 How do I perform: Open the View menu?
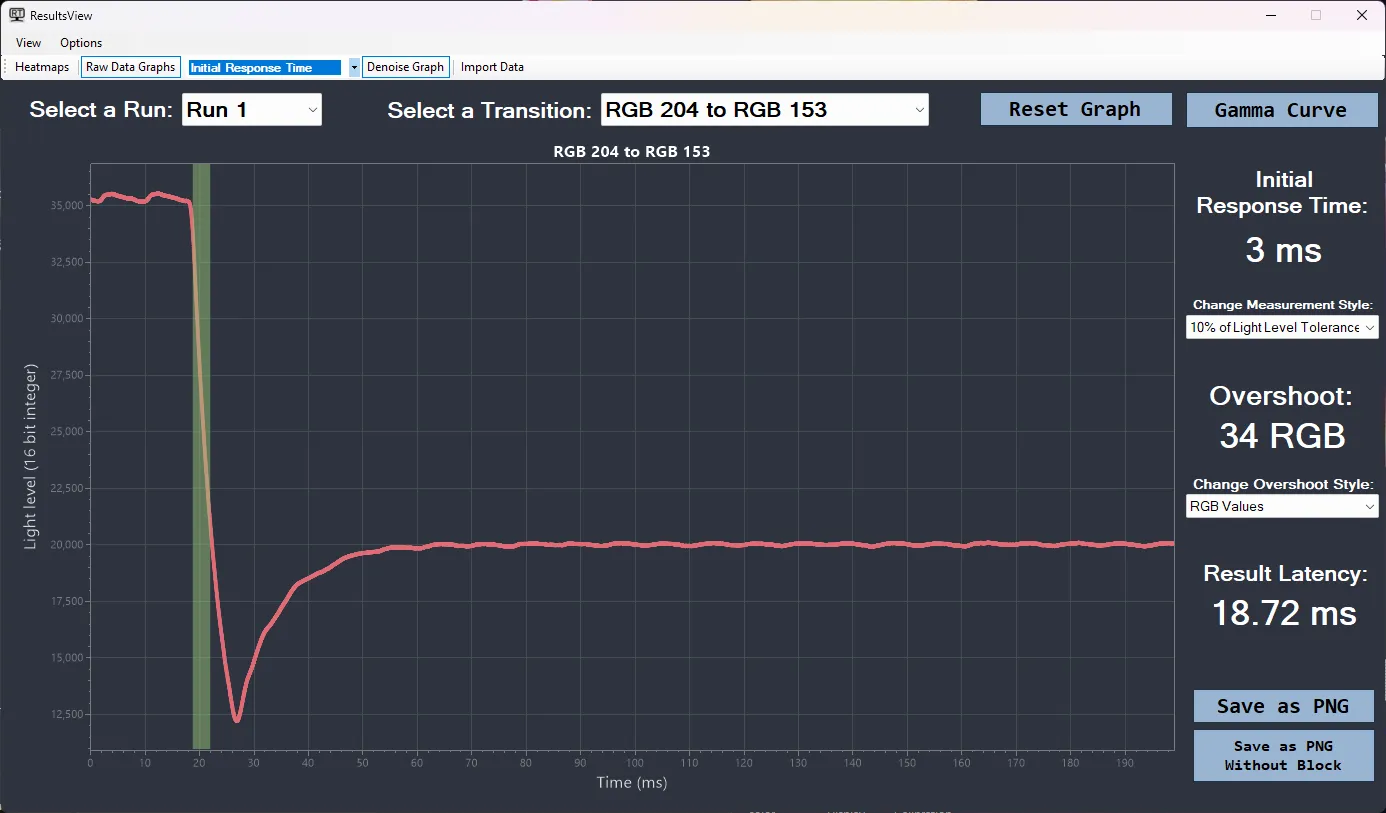29,43
